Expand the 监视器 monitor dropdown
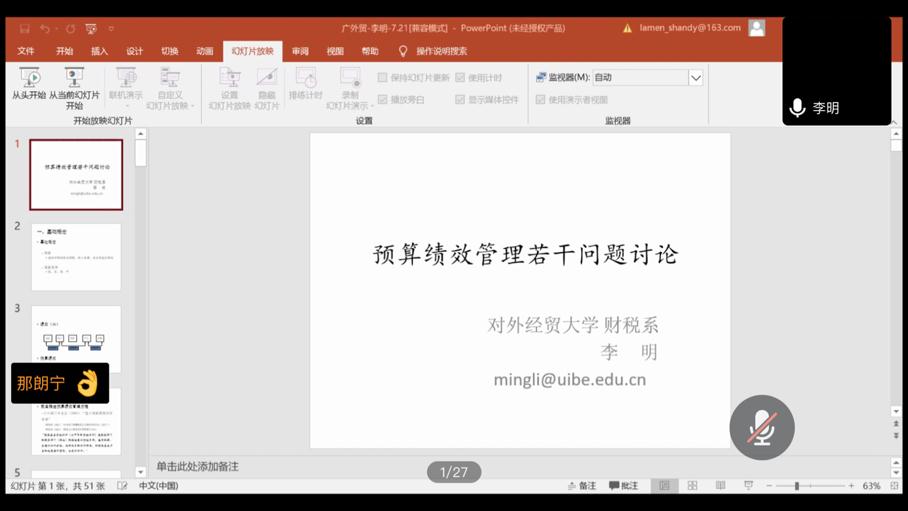 [696, 77]
